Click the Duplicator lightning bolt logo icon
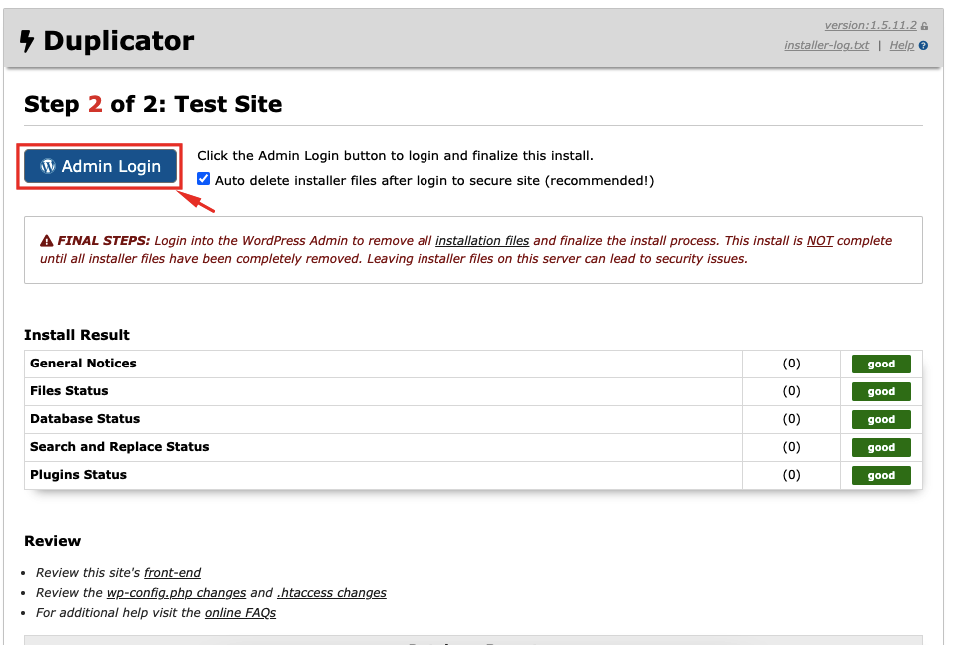953x645 pixels. (x=27, y=41)
